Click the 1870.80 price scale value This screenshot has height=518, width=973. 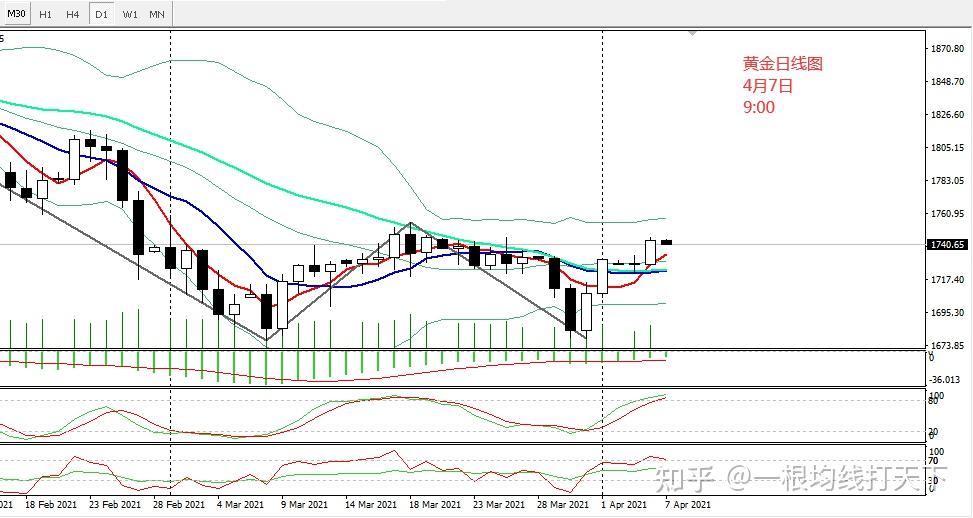[947, 48]
